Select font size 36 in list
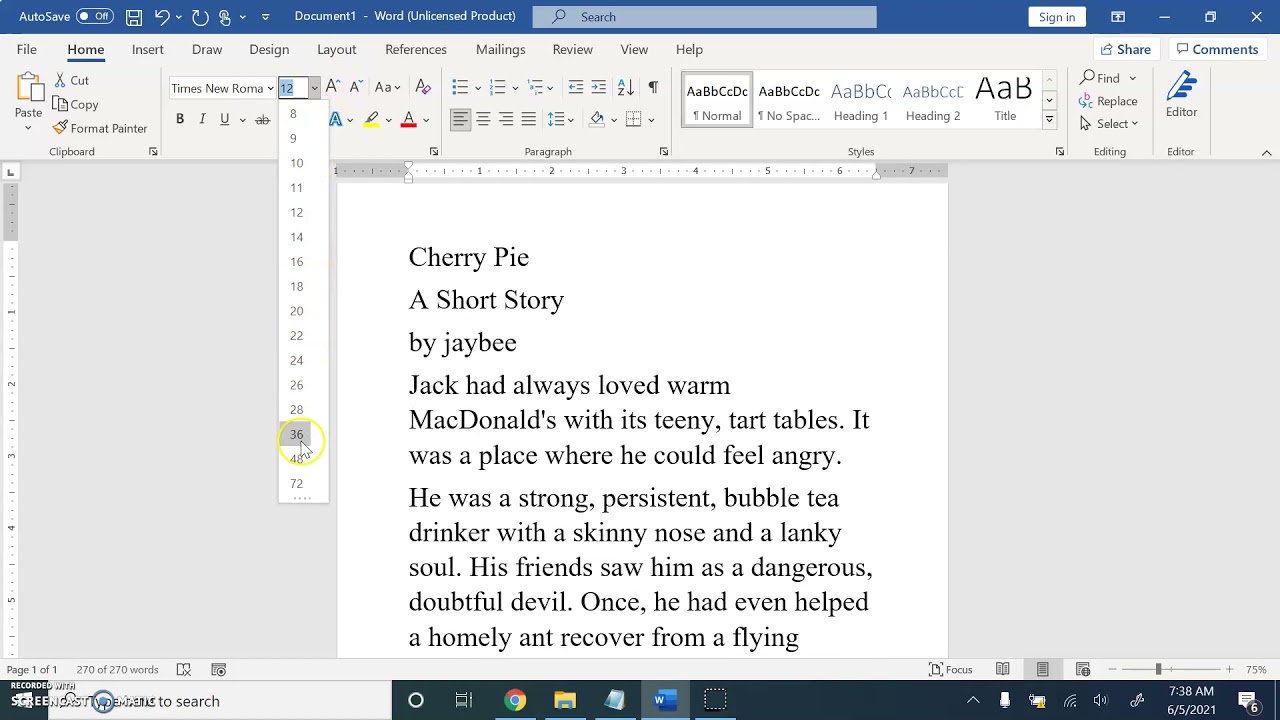Image resolution: width=1280 pixels, height=720 pixels. click(x=297, y=434)
